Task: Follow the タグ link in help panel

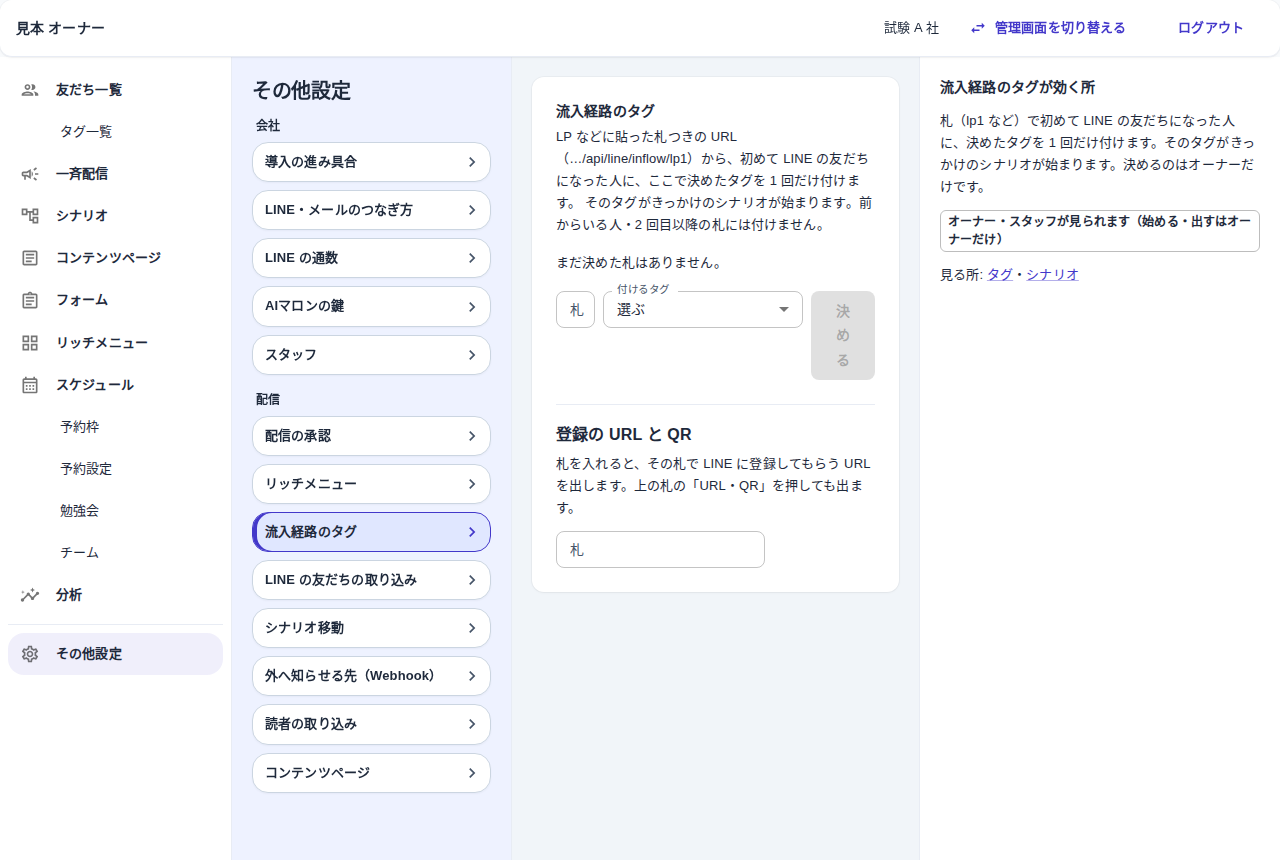Action: tap(1000, 274)
